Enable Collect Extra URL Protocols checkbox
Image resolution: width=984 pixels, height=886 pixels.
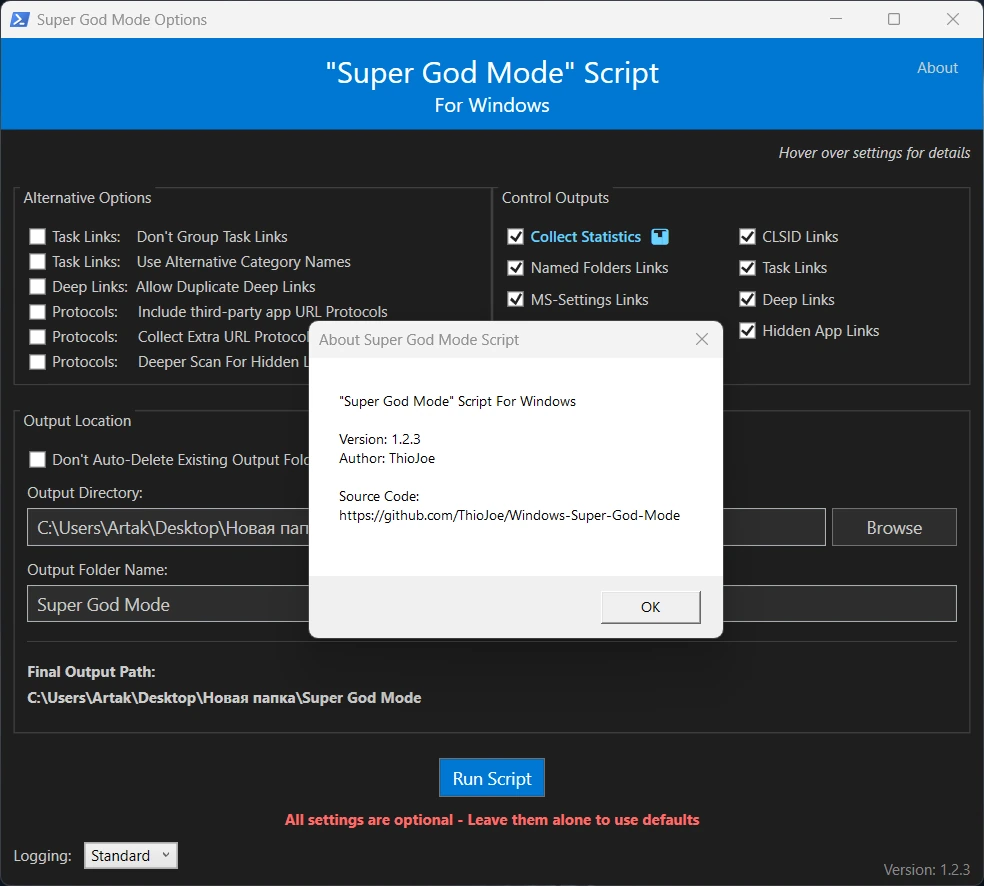pyautogui.click(x=38, y=337)
